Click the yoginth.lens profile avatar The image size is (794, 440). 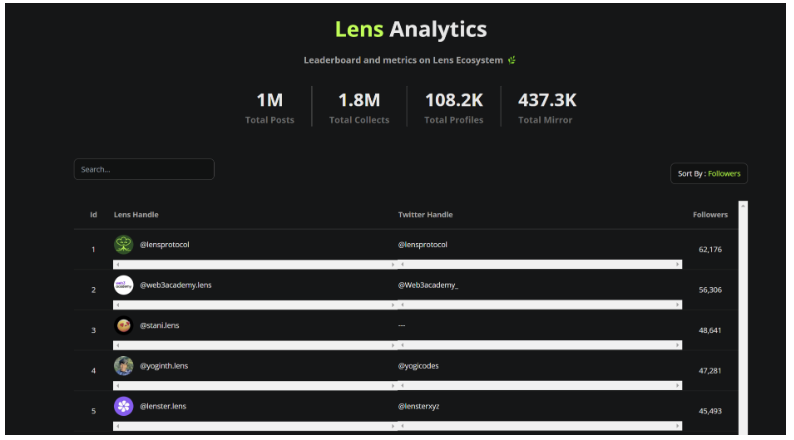124,366
